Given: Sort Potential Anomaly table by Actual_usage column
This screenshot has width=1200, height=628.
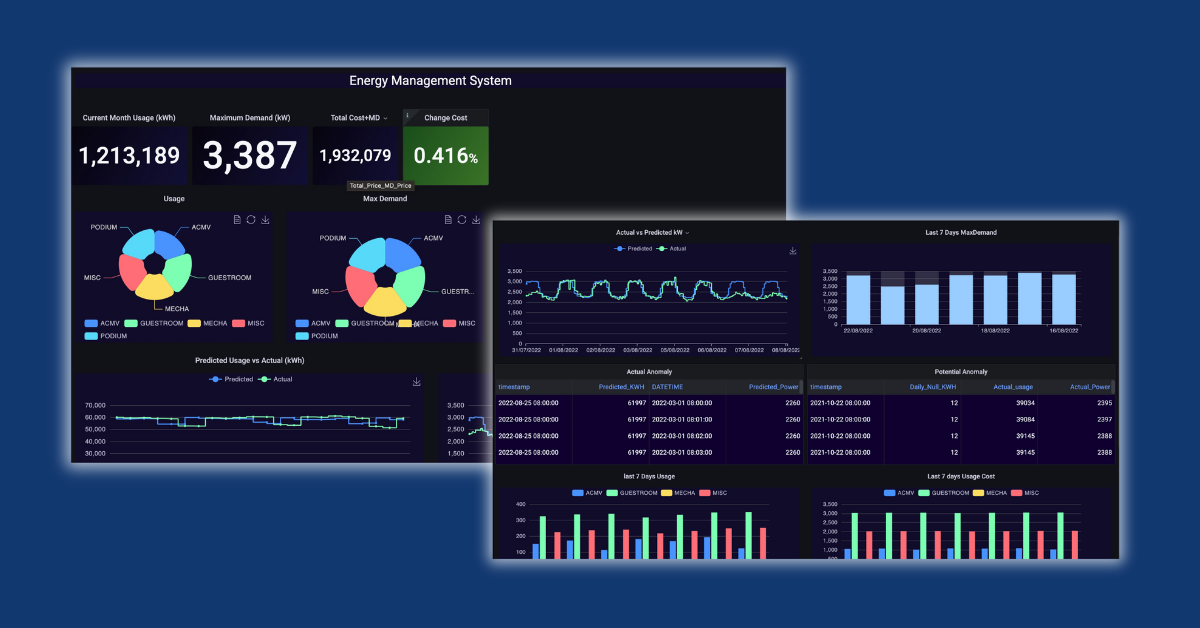Looking at the screenshot, I should pos(1012,386).
